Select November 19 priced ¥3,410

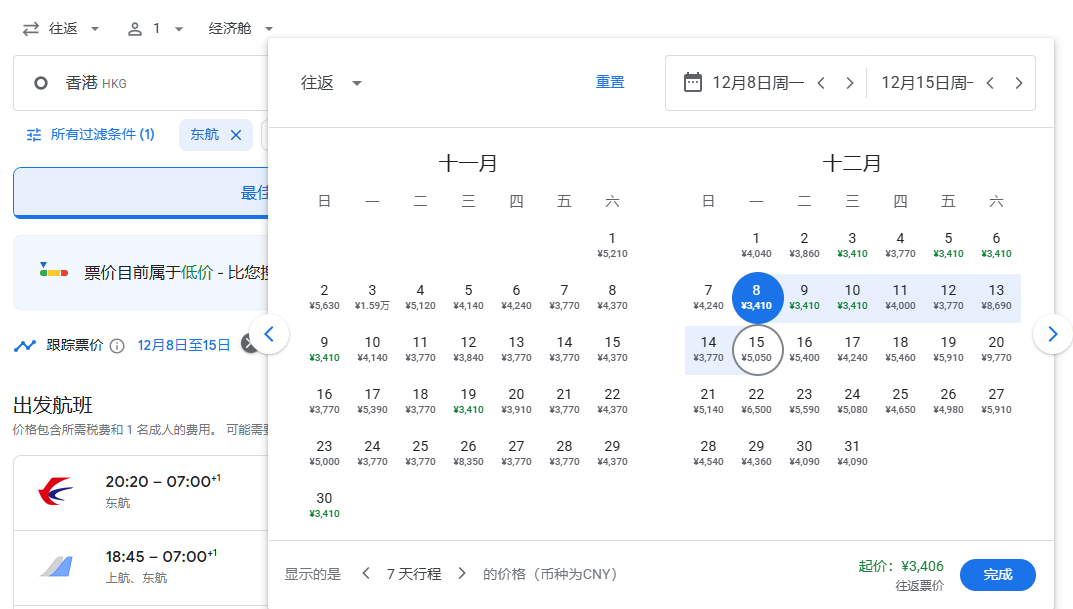(468, 401)
